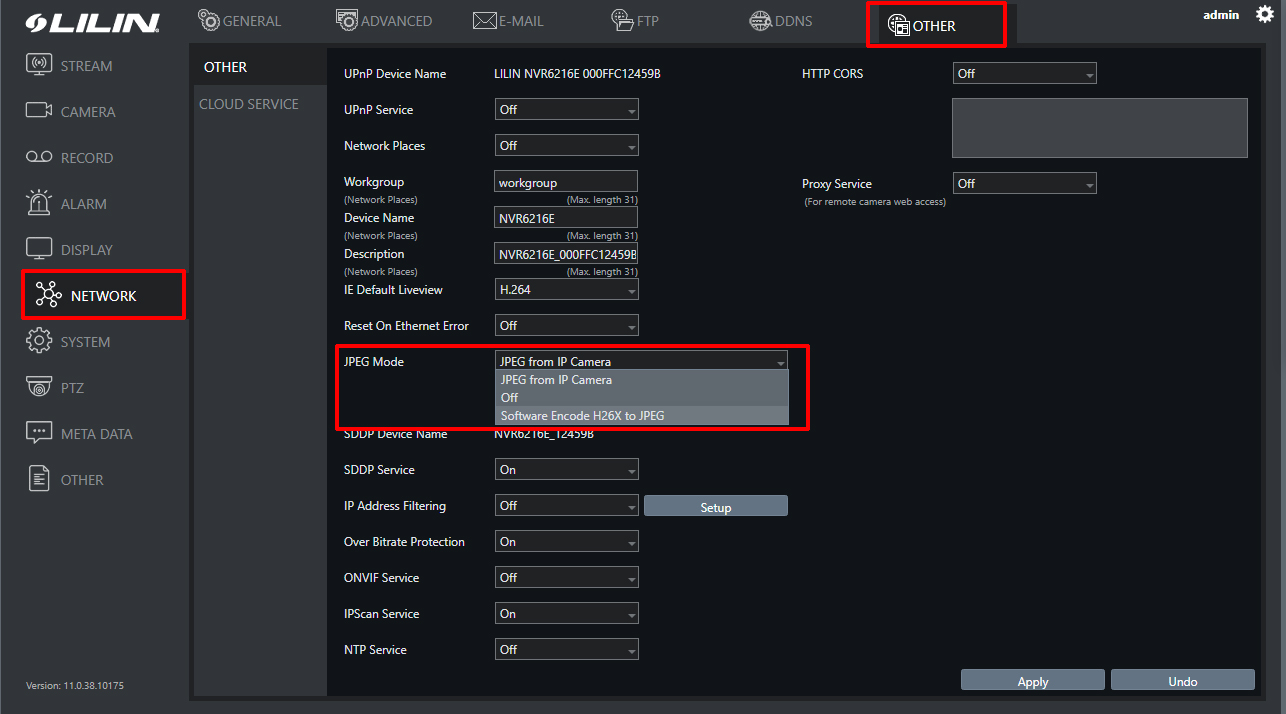
Task: Open the Alarm siren icon
Action: pyautogui.click(x=39, y=203)
